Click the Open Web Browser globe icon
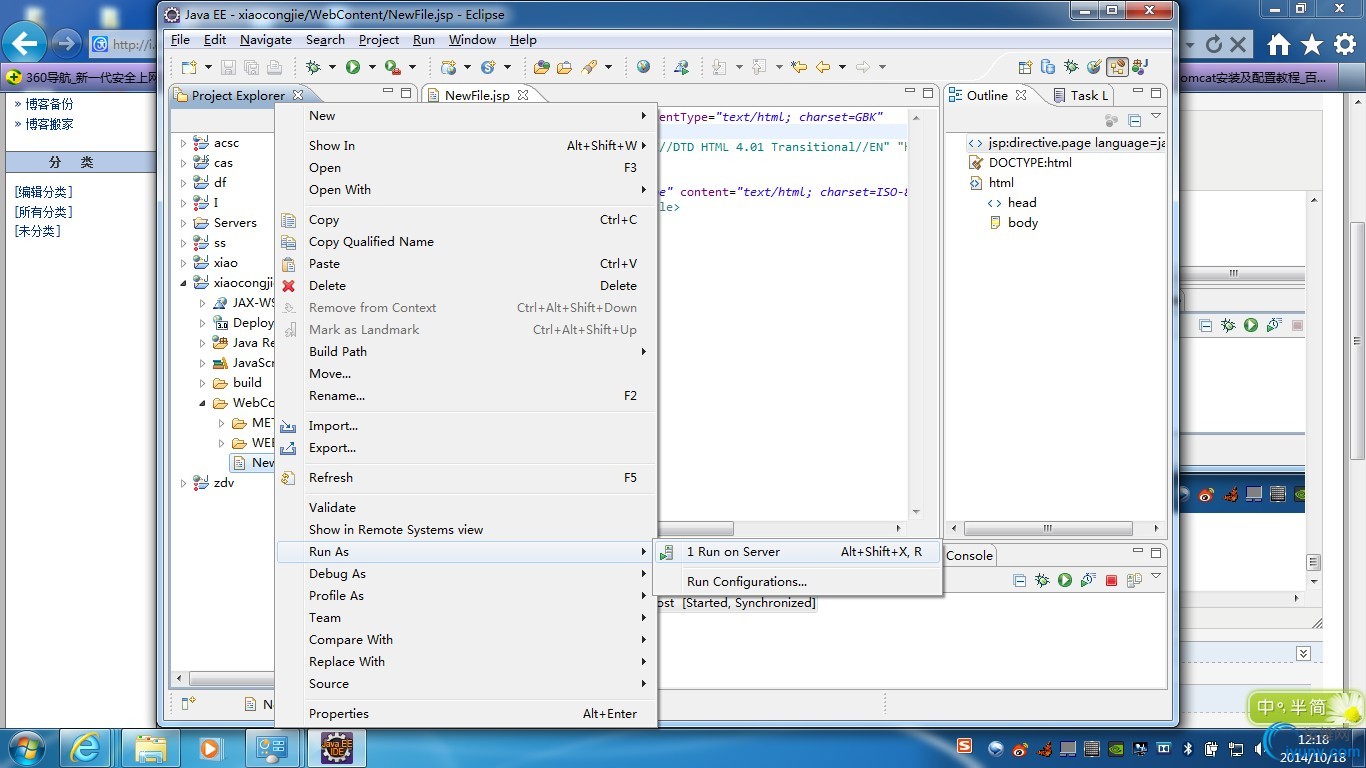 point(643,67)
